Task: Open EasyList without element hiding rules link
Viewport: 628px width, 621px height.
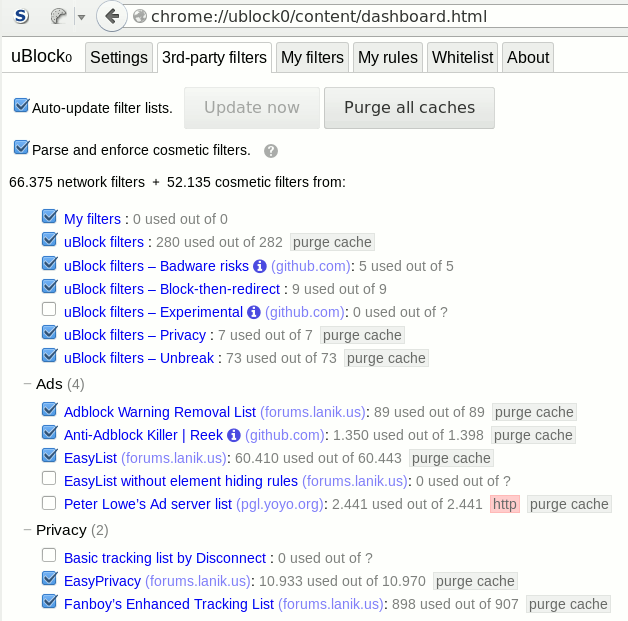Action: click(181, 481)
